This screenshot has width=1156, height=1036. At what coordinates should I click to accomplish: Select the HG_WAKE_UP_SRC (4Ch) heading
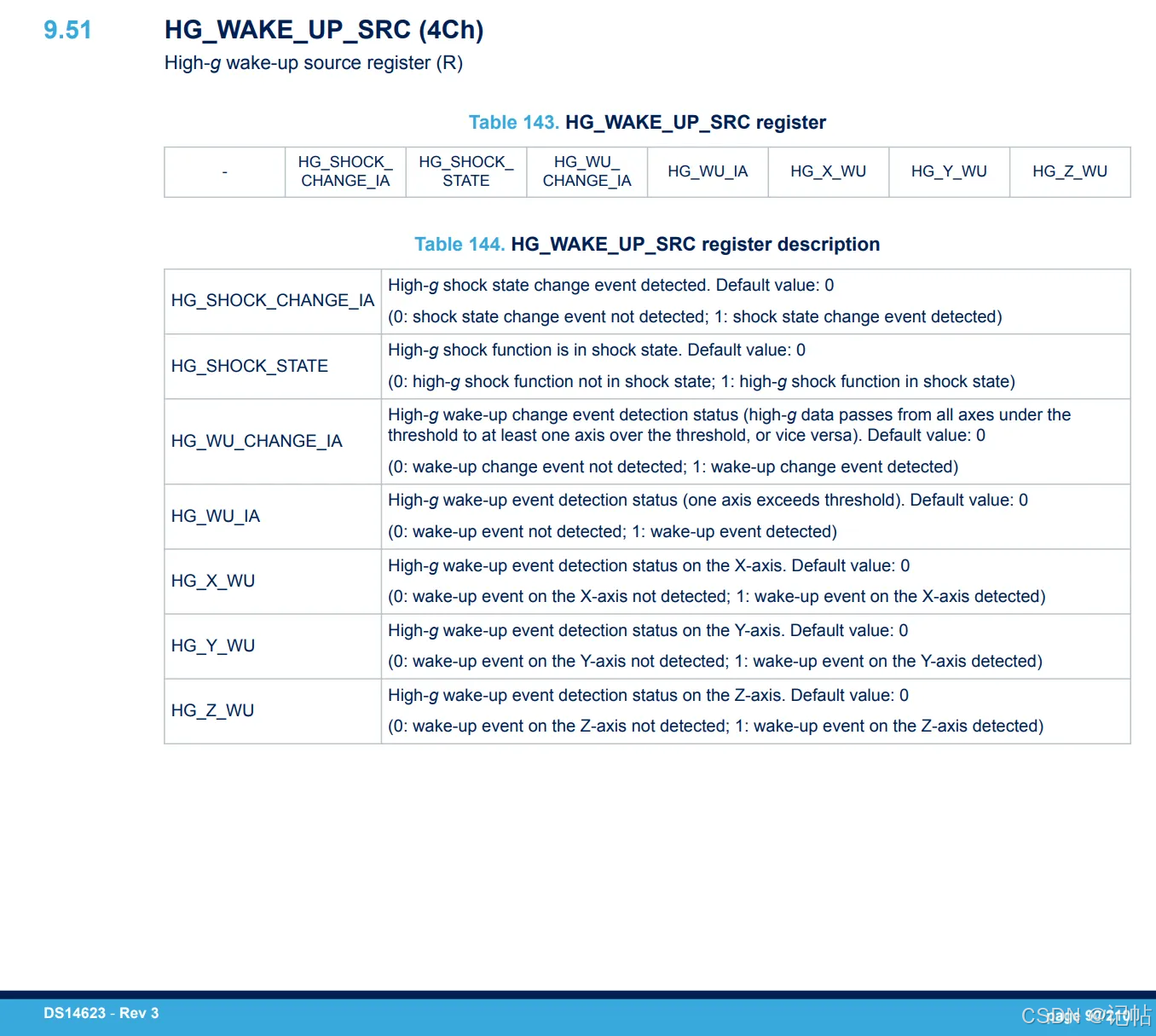click(324, 30)
